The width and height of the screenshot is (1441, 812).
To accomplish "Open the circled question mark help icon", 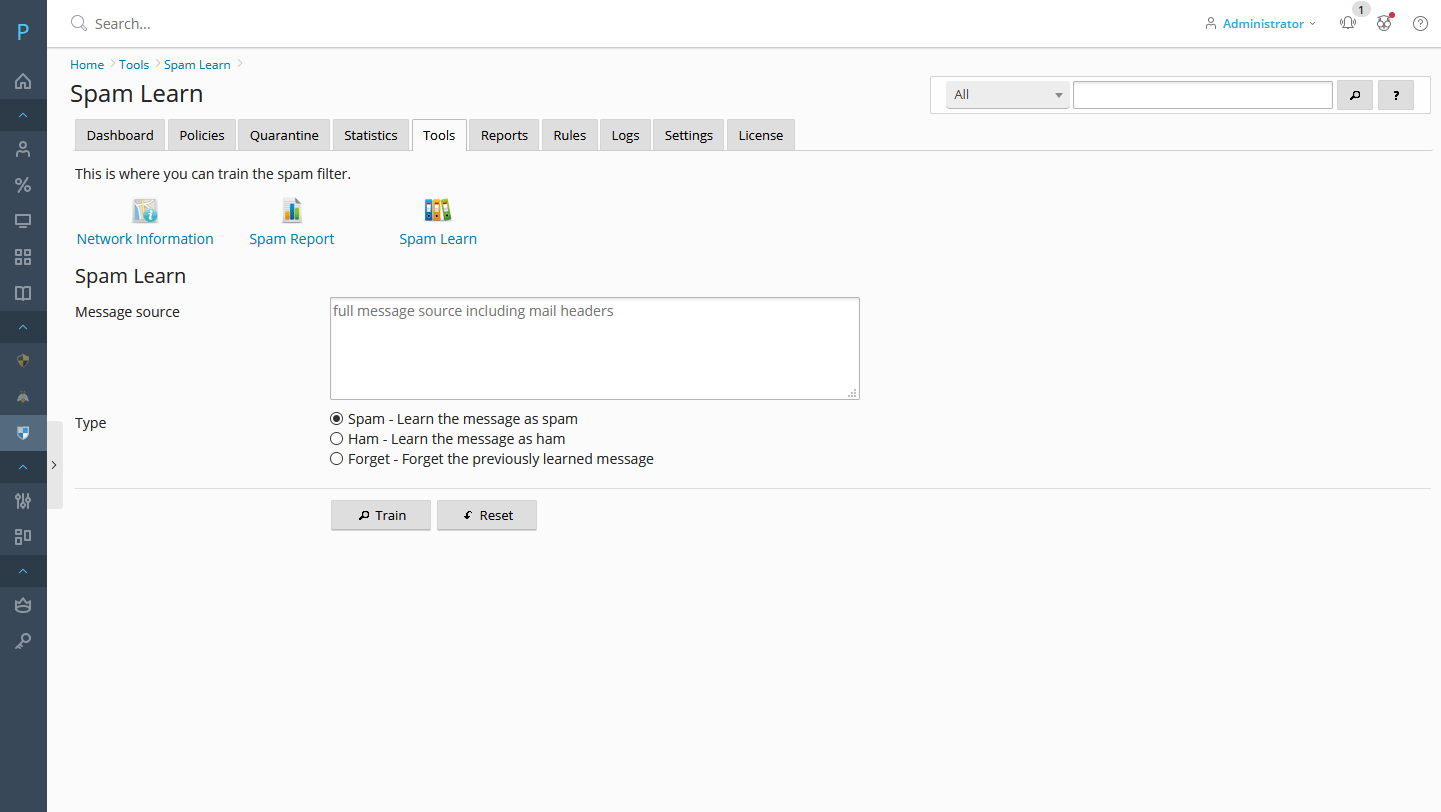I will (1420, 23).
